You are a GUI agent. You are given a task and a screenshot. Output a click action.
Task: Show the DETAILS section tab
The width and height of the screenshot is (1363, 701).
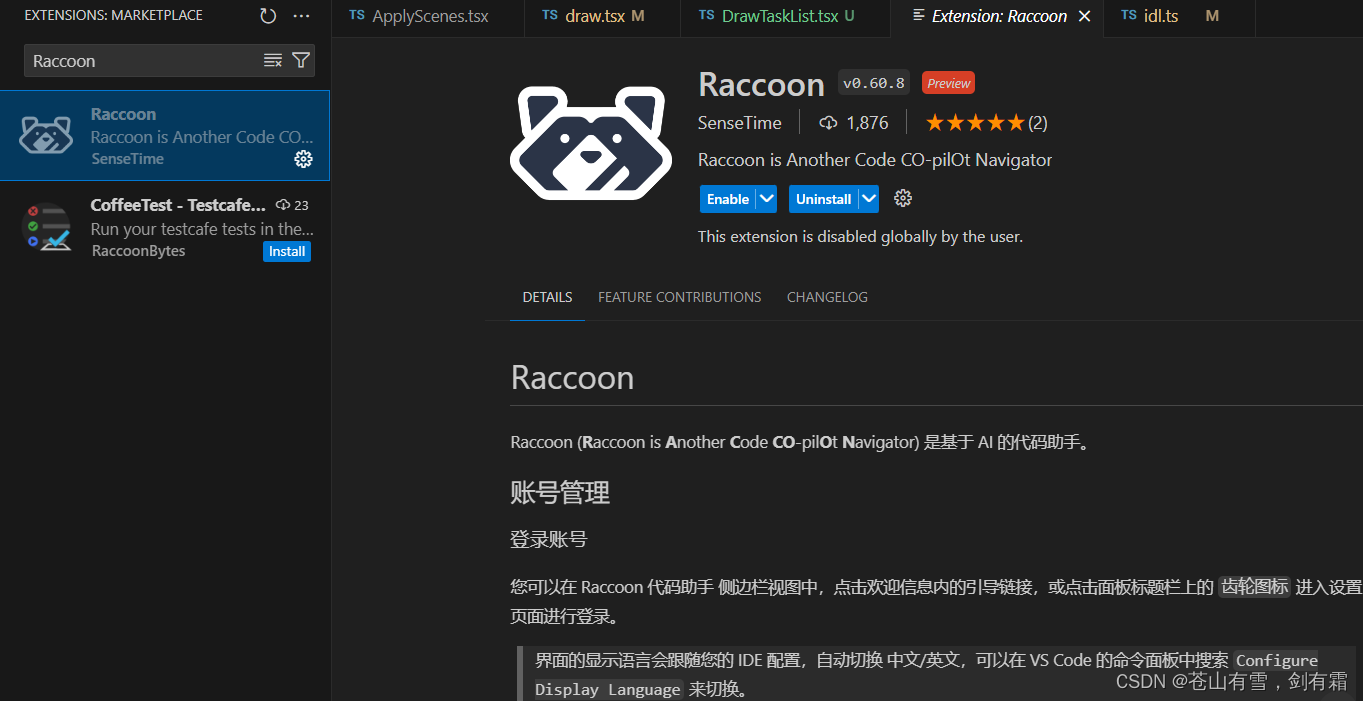(x=547, y=297)
